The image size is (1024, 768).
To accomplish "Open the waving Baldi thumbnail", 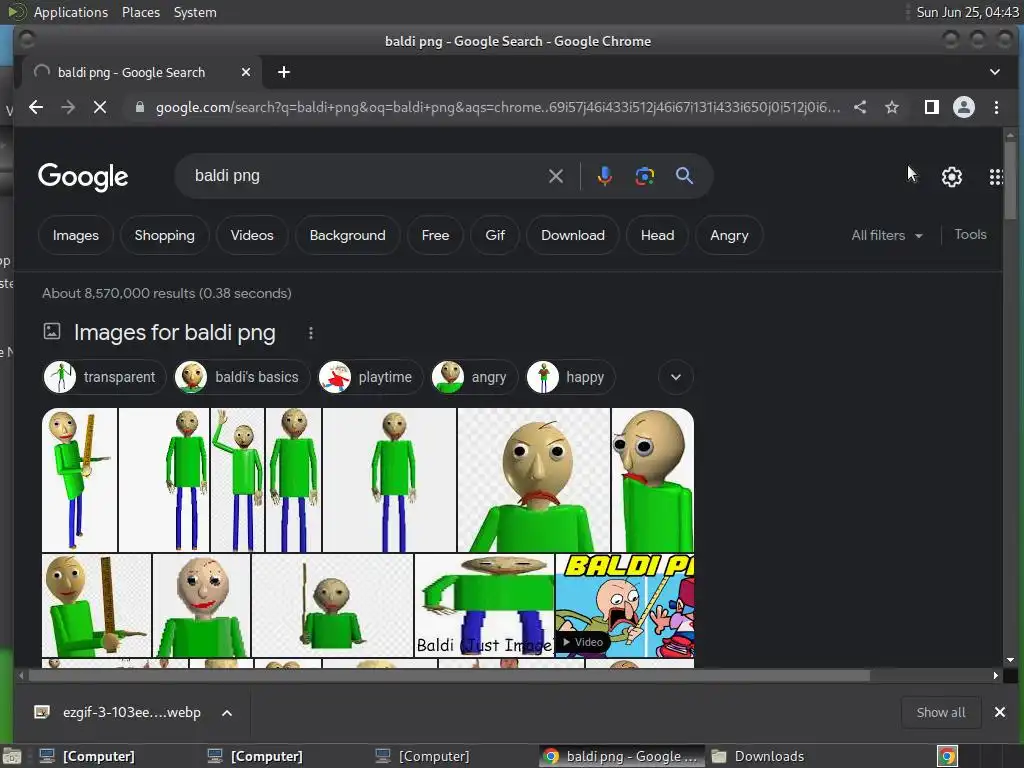I will (238, 480).
